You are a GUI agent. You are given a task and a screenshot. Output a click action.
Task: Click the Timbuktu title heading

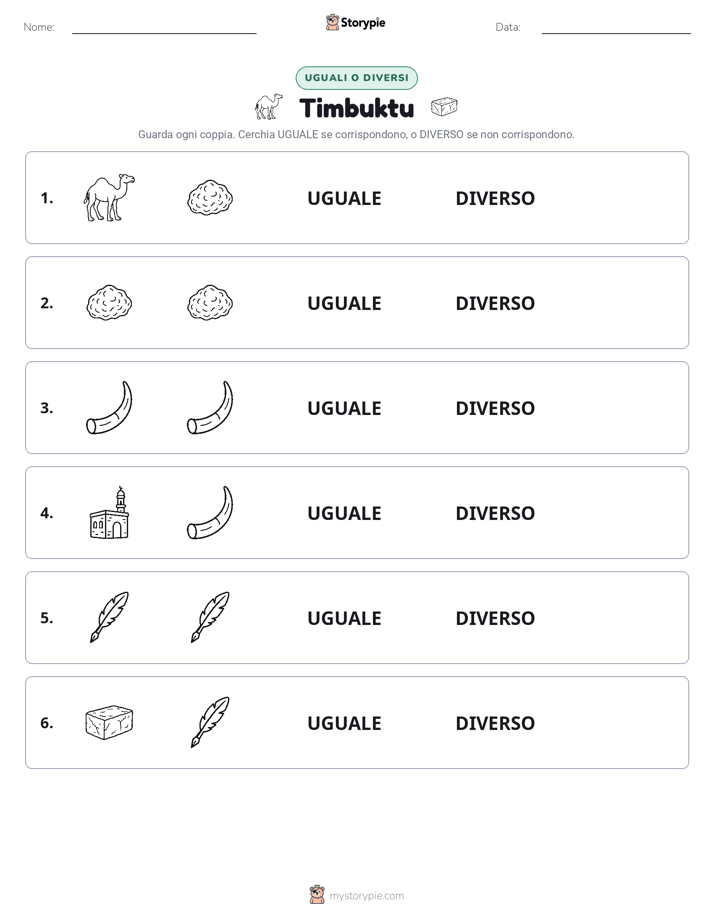click(x=356, y=108)
